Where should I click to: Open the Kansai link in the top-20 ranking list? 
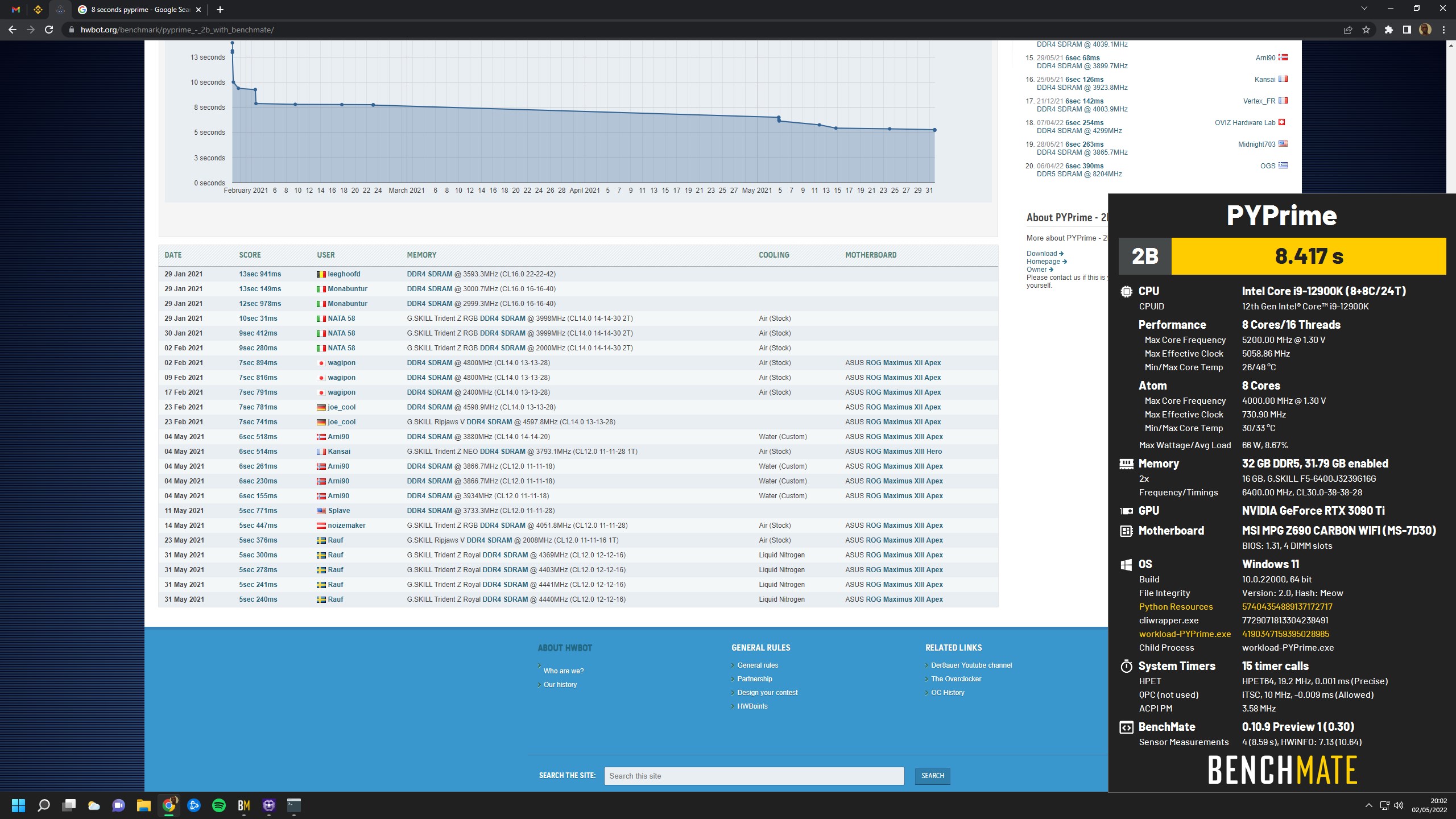[1265, 80]
